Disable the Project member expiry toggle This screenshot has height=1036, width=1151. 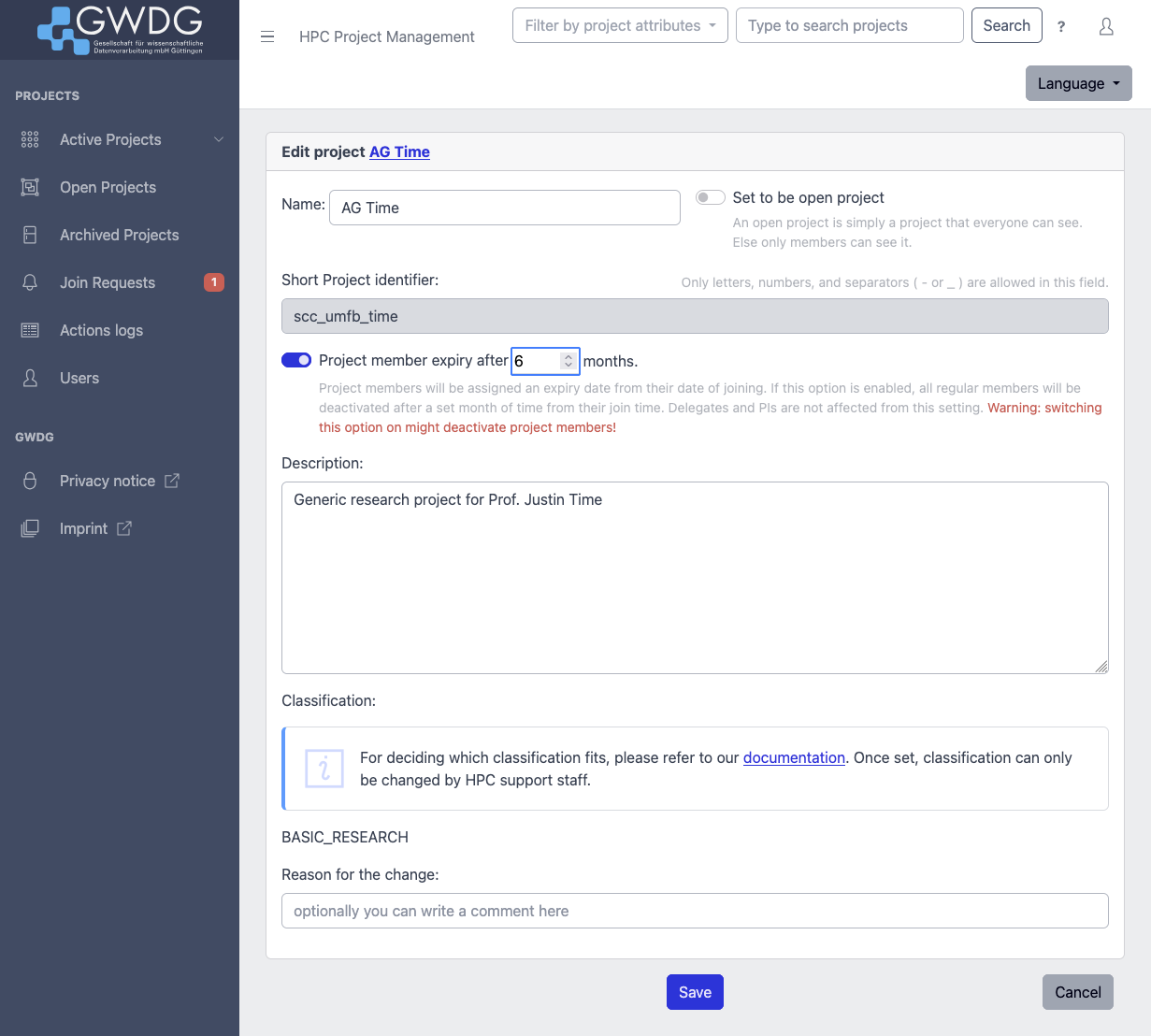(x=295, y=360)
